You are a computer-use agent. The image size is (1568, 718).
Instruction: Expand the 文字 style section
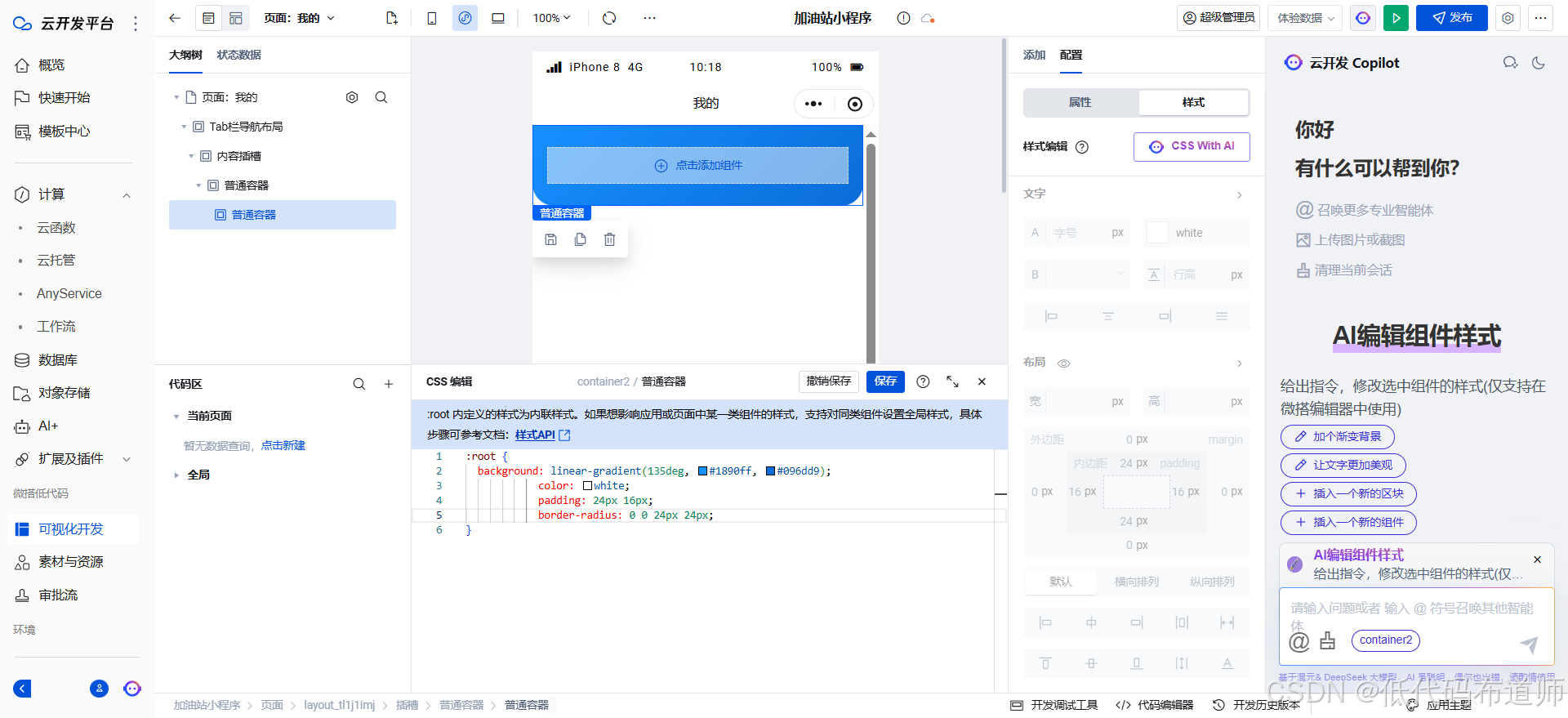[1239, 194]
